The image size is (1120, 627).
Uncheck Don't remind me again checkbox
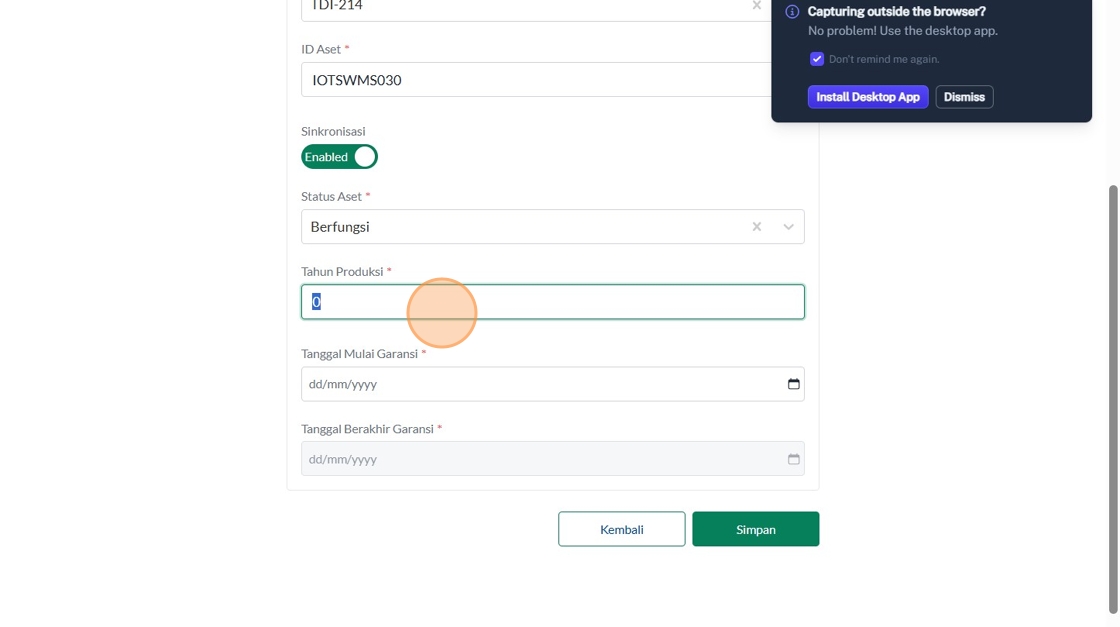click(x=817, y=59)
